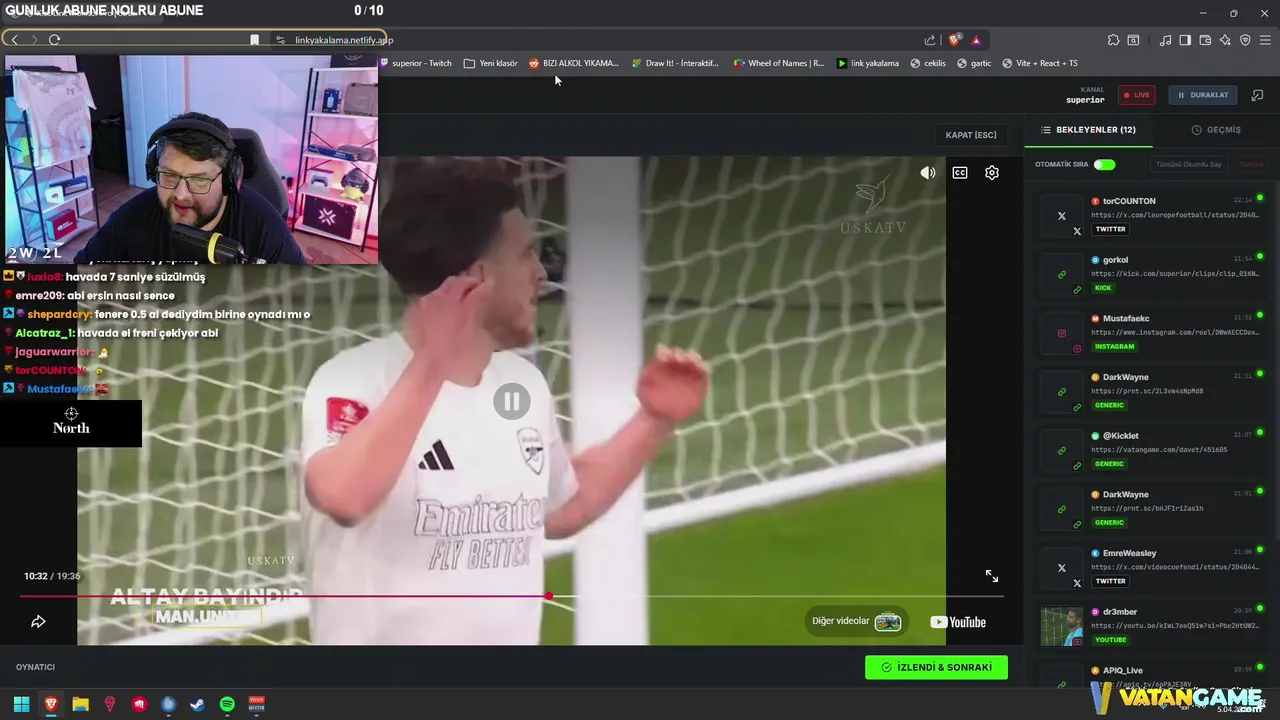Open 'gartic' bookmark

tap(974, 63)
